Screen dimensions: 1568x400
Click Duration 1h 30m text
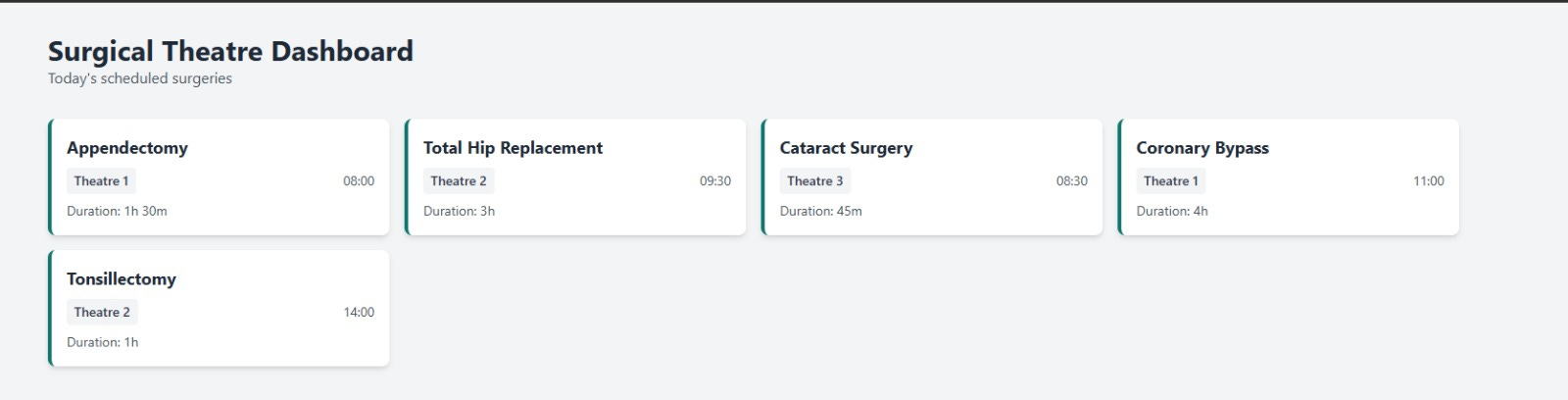click(x=117, y=212)
